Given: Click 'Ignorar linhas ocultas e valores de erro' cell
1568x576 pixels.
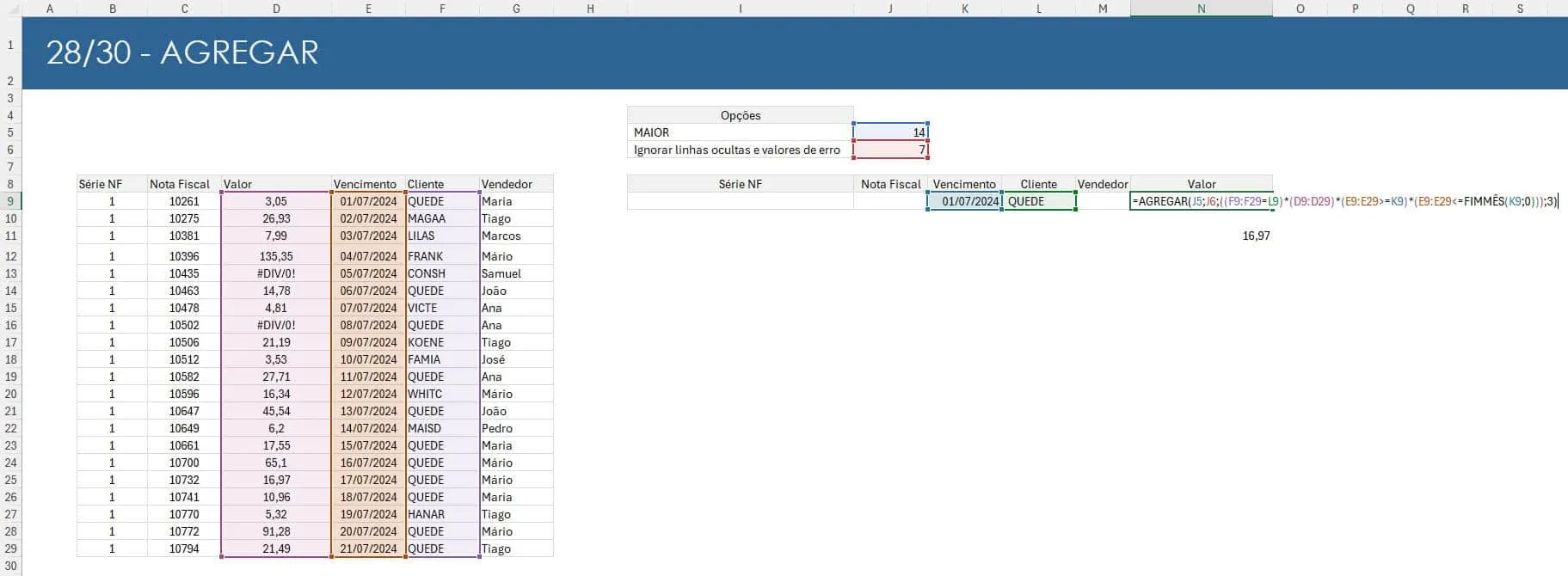Looking at the screenshot, I should click(741, 150).
